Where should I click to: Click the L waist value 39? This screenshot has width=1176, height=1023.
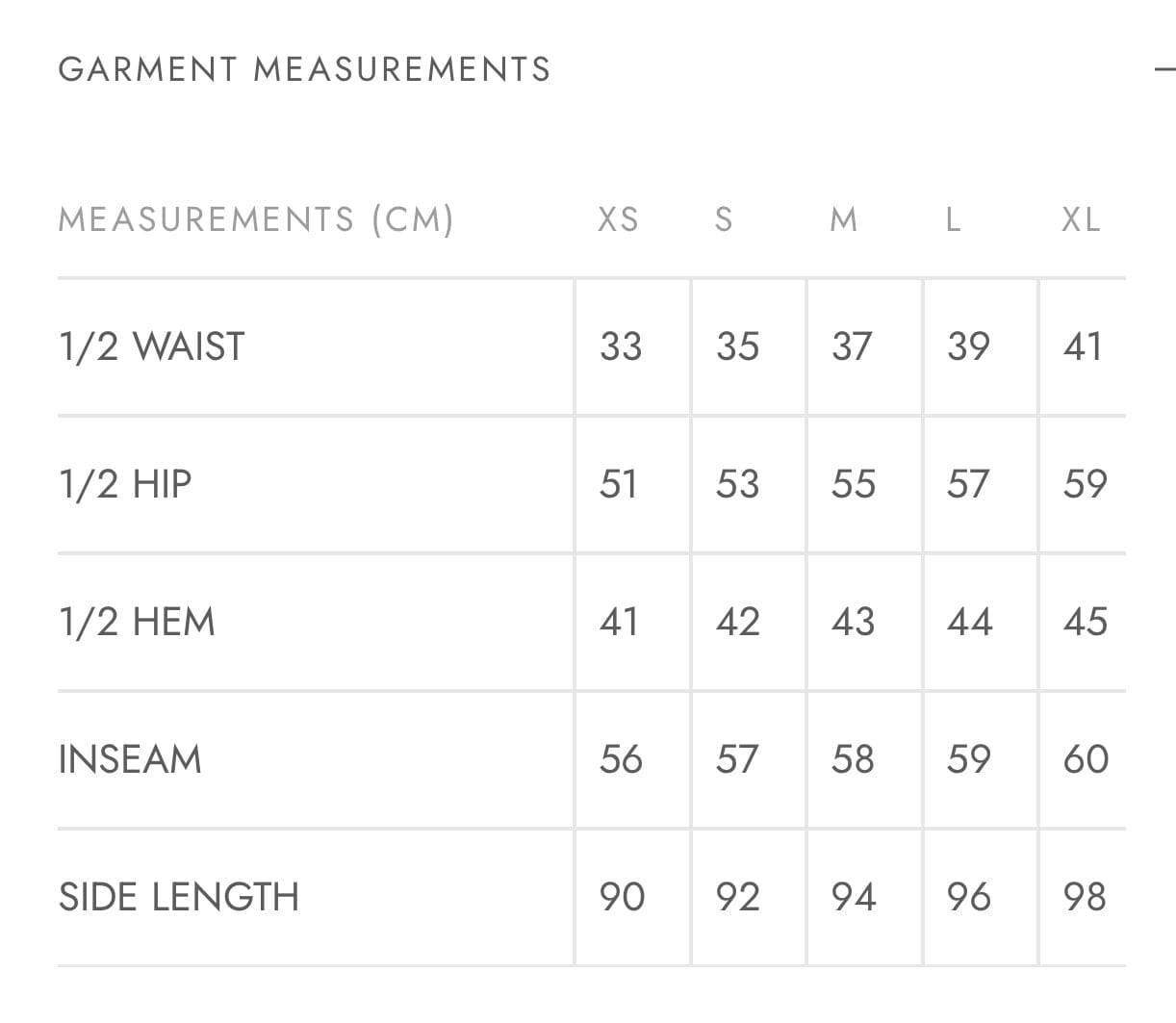968,346
